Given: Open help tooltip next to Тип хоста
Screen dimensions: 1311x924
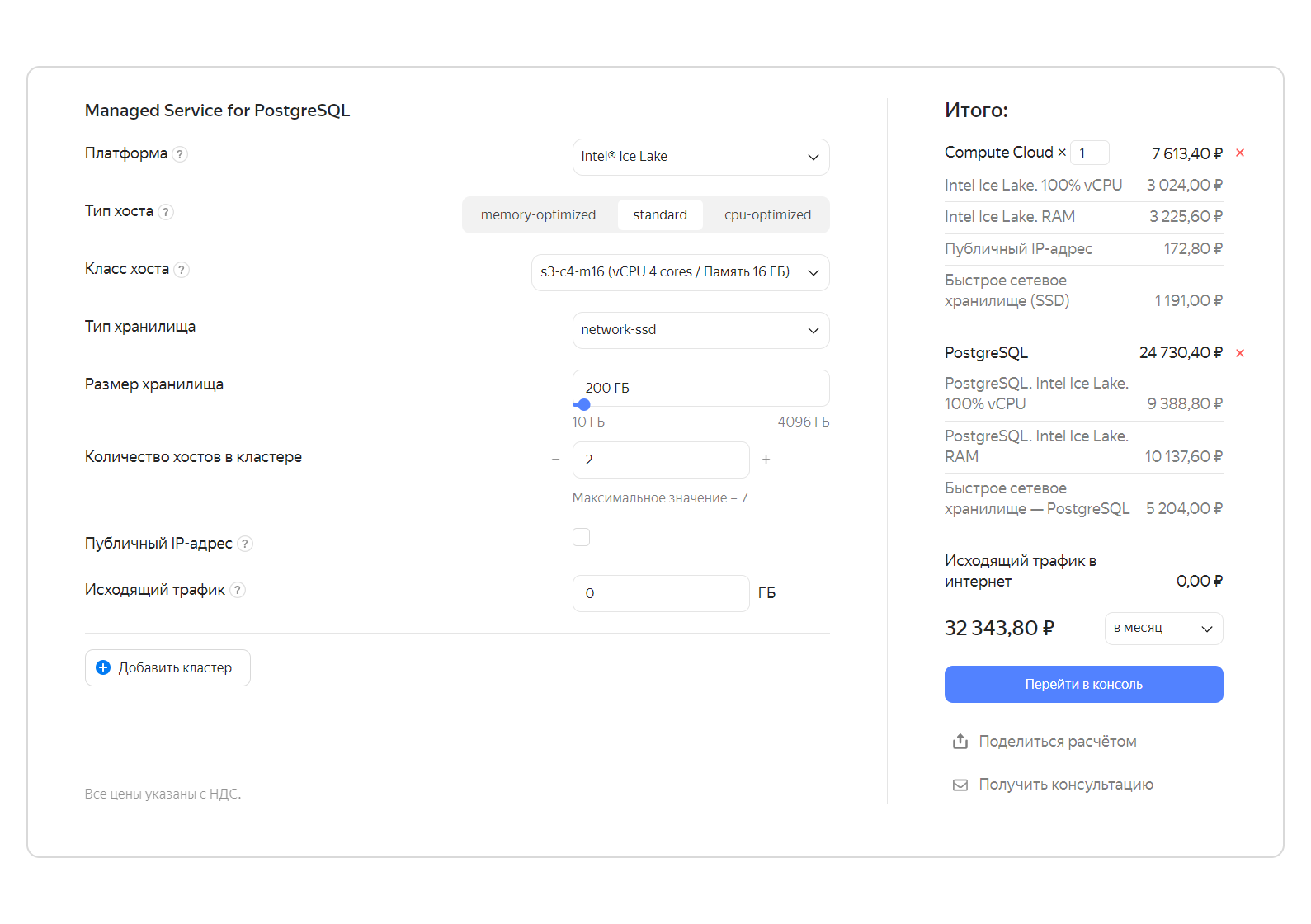Looking at the screenshot, I should (166, 212).
